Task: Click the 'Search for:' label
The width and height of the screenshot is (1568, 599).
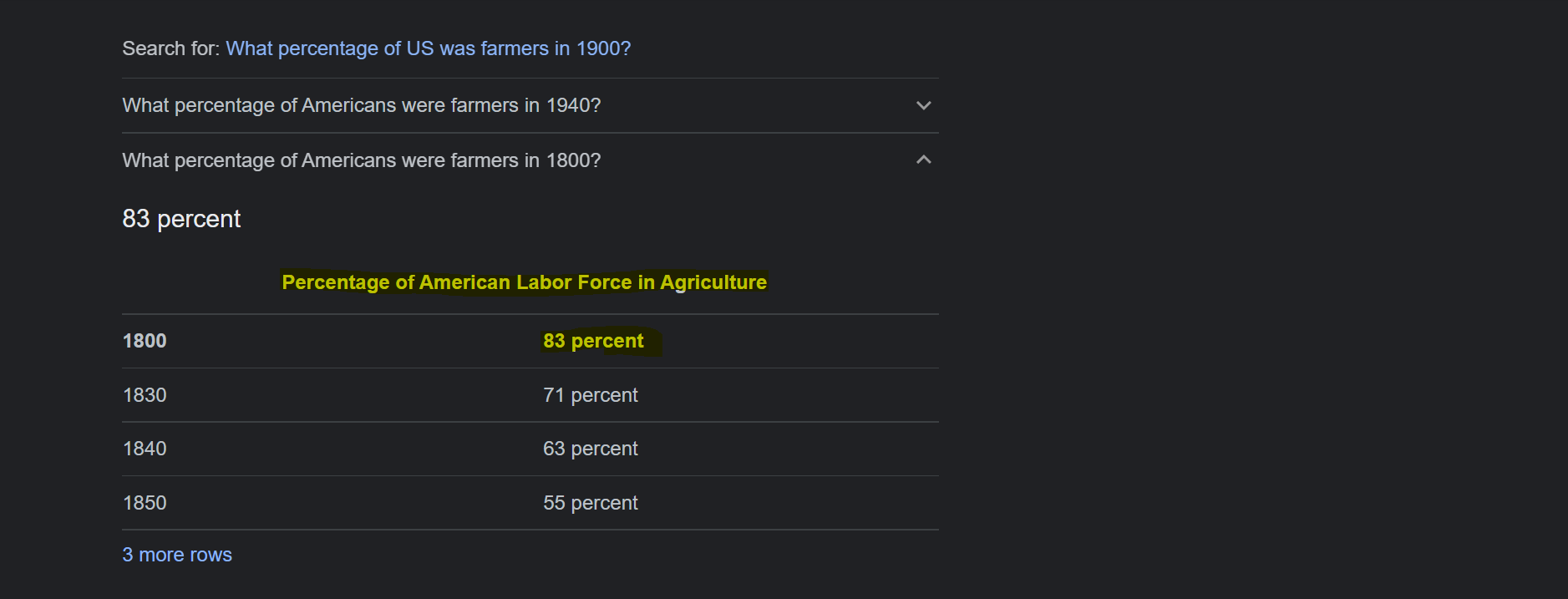Action: point(170,48)
